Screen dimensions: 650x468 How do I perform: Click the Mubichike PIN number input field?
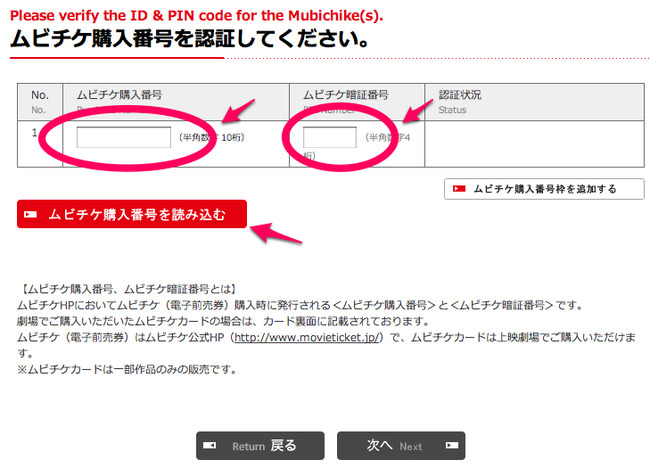point(330,137)
